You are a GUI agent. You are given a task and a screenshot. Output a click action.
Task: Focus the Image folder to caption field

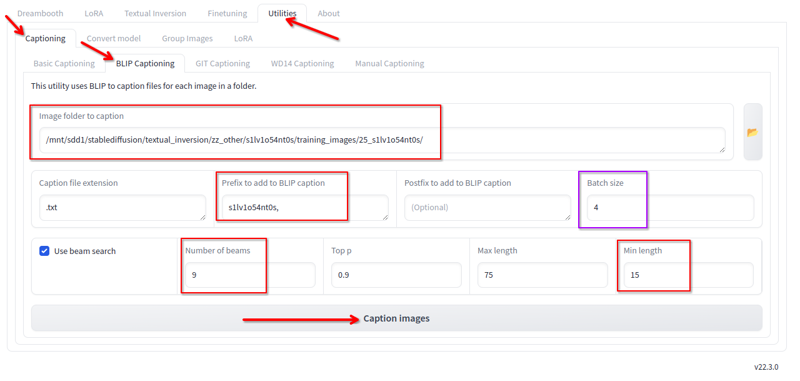382,140
